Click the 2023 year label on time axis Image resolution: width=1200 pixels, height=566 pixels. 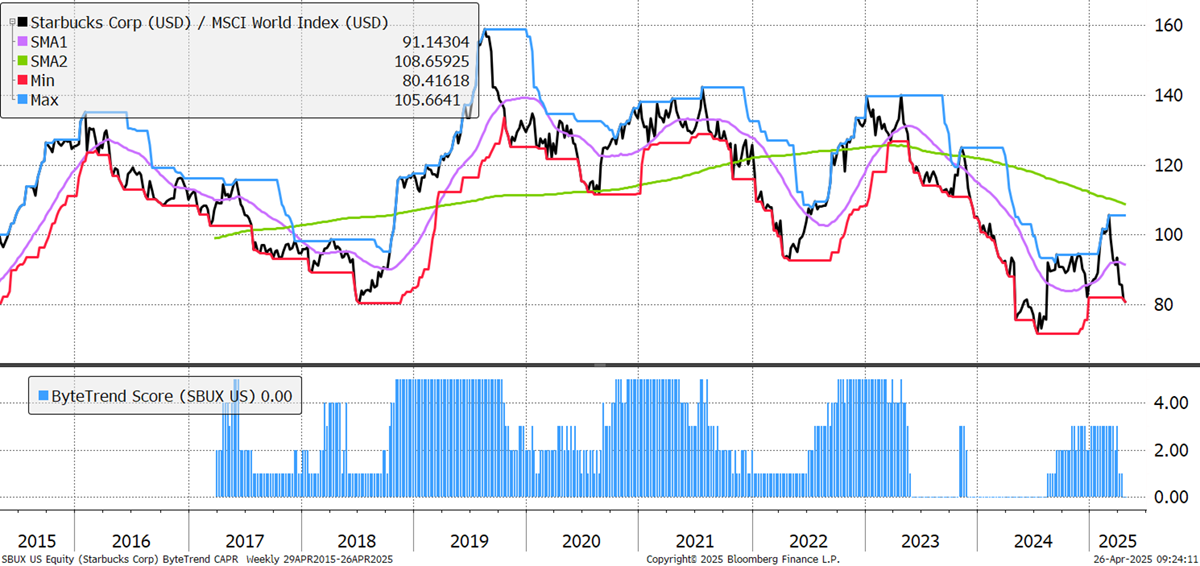[921, 540]
